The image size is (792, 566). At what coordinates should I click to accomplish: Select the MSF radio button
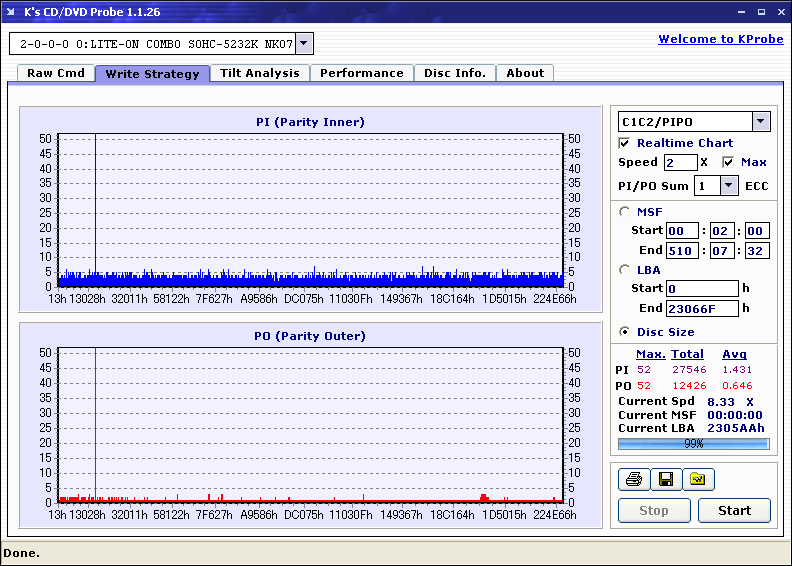(625, 211)
